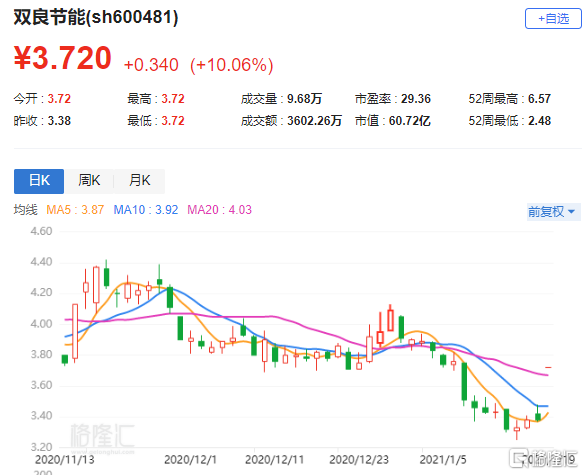Viewport: 584px width, 475px height.
Task: Click the latest red limit-up dash marker
Action: click(x=548, y=368)
